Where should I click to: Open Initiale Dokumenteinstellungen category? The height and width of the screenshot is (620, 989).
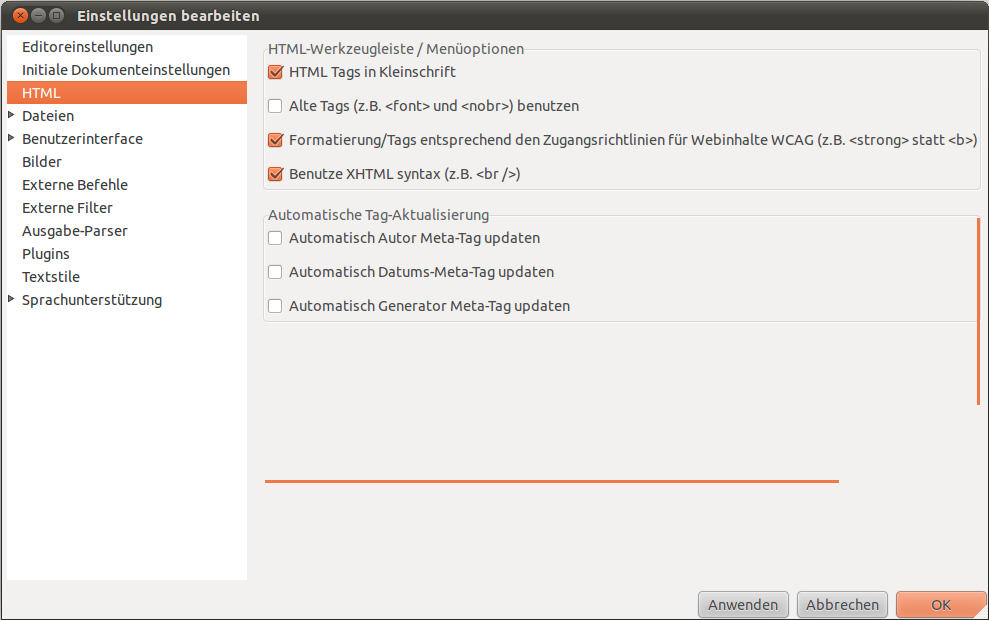coord(126,70)
